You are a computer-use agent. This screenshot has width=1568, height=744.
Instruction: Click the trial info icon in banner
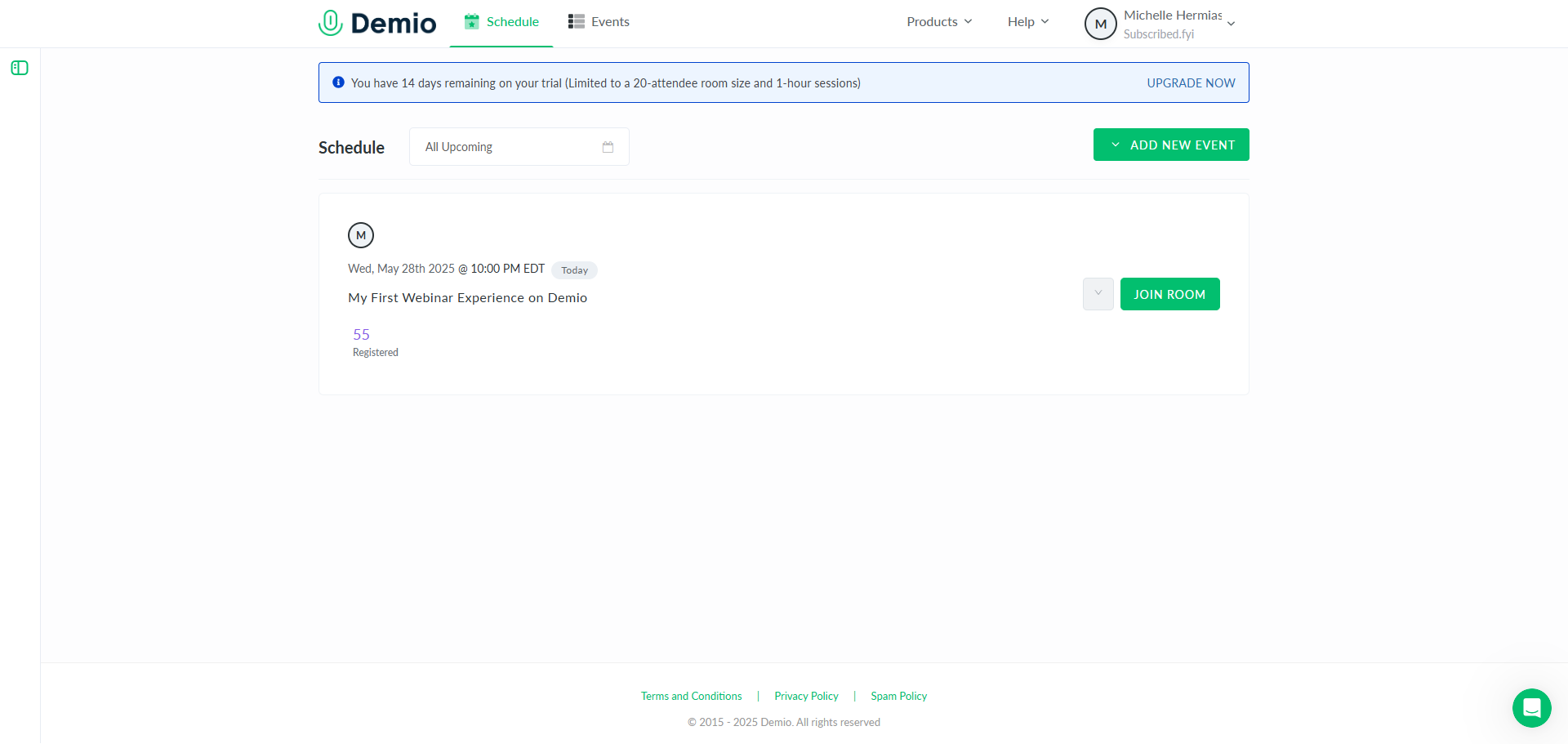(x=338, y=82)
